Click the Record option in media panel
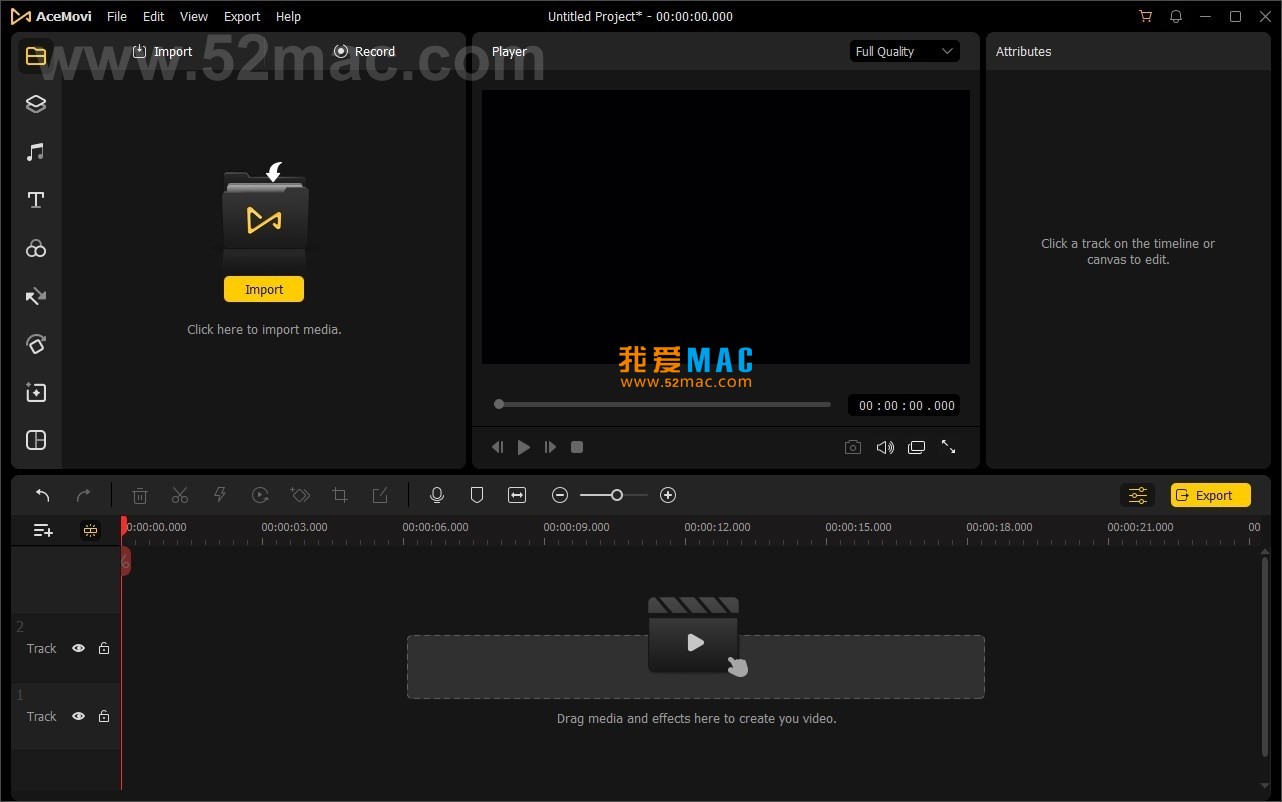This screenshot has width=1282, height=802. pos(364,51)
